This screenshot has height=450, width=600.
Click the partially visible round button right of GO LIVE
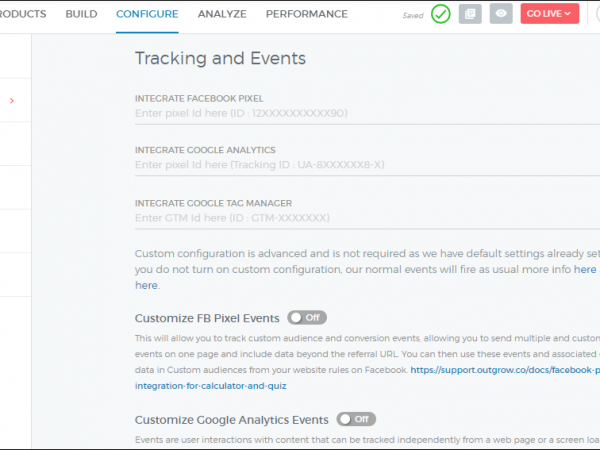(x=596, y=14)
